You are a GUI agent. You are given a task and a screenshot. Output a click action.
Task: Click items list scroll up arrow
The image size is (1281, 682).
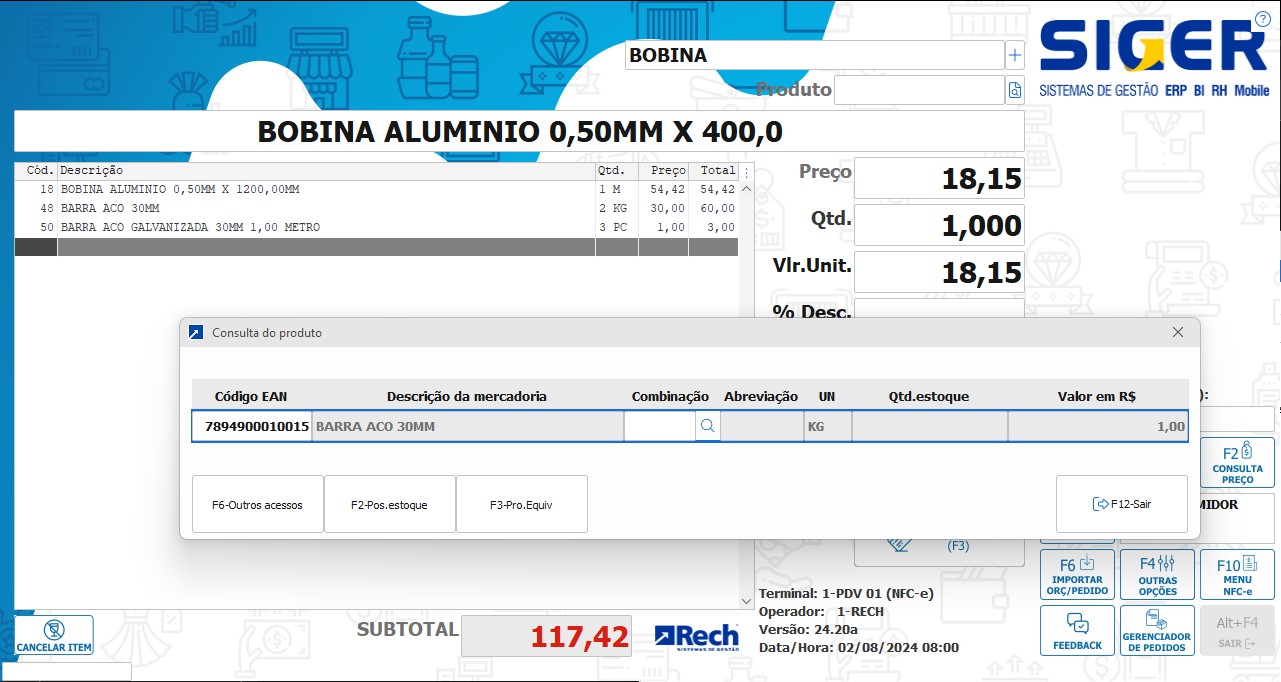[746, 190]
